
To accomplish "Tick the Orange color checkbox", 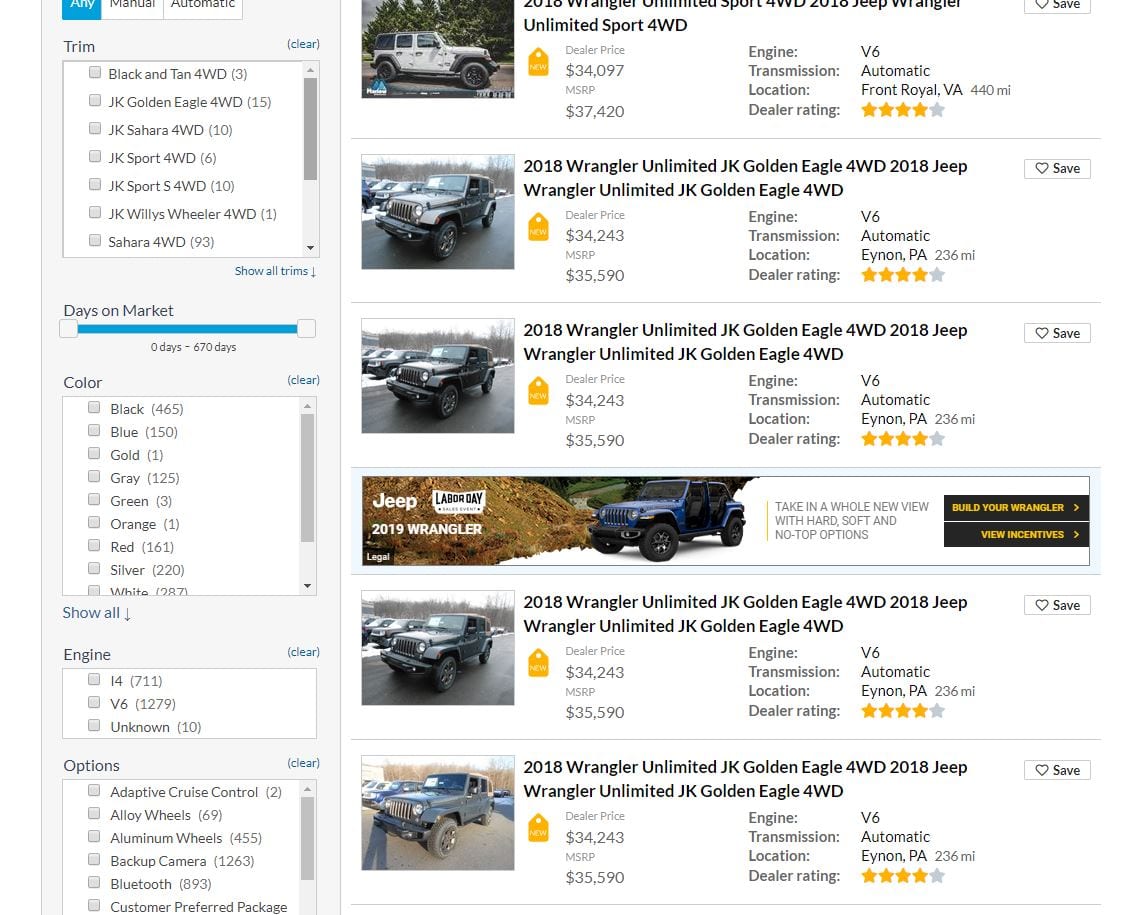I will [94, 522].
